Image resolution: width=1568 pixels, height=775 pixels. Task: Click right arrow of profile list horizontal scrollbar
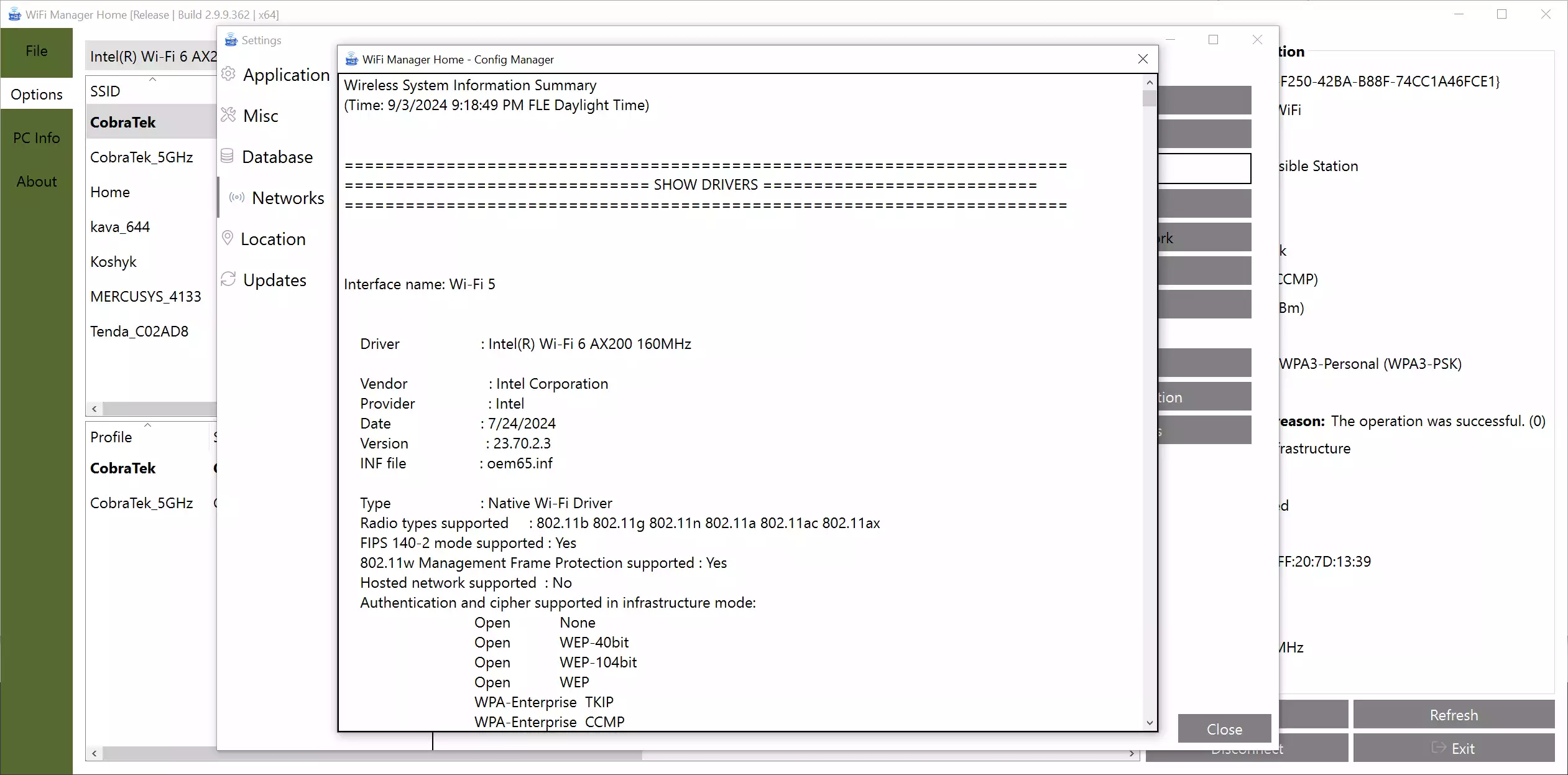click(1132, 753)
